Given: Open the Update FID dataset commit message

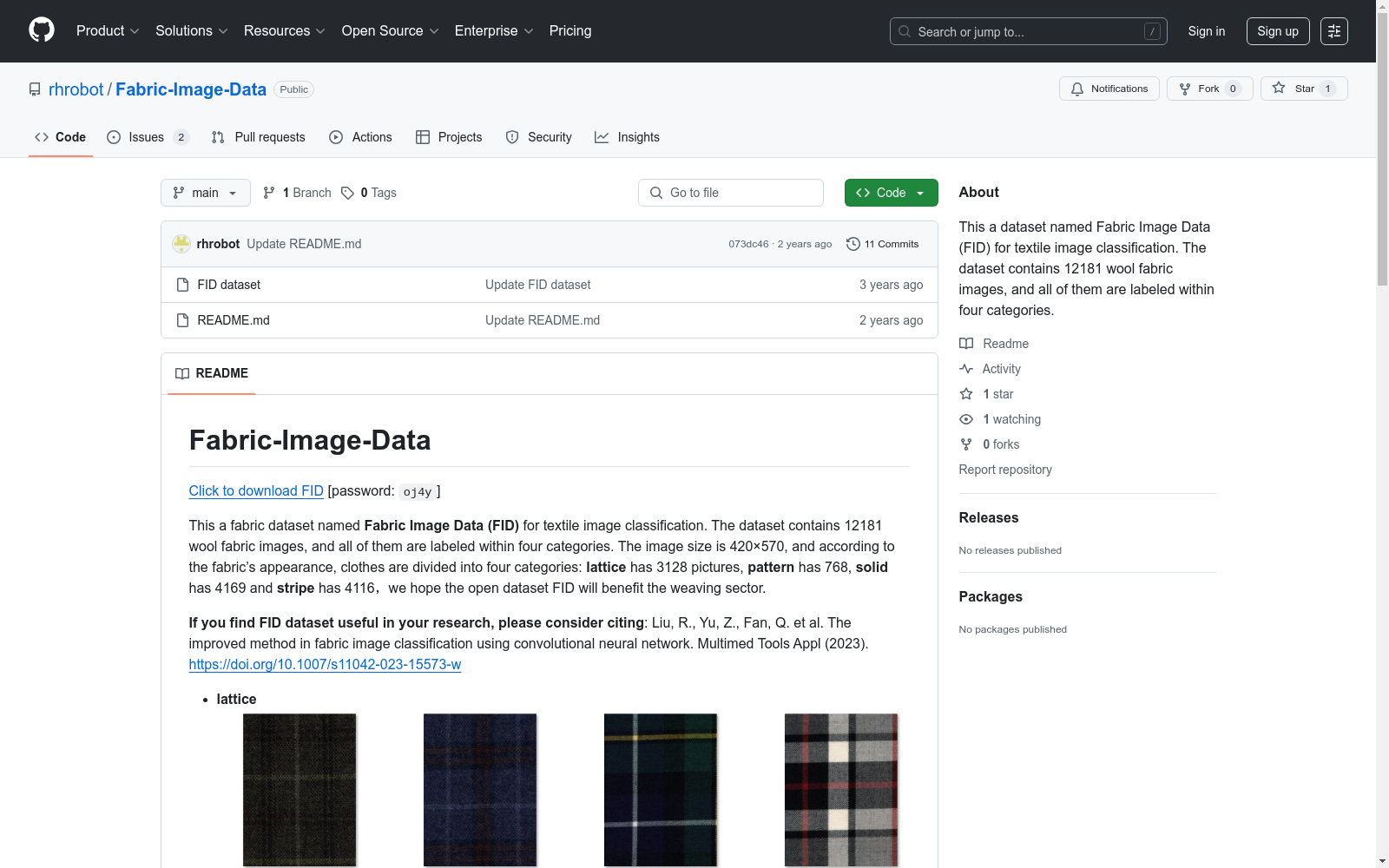Looking at the screenshot, I should [537, 285].
